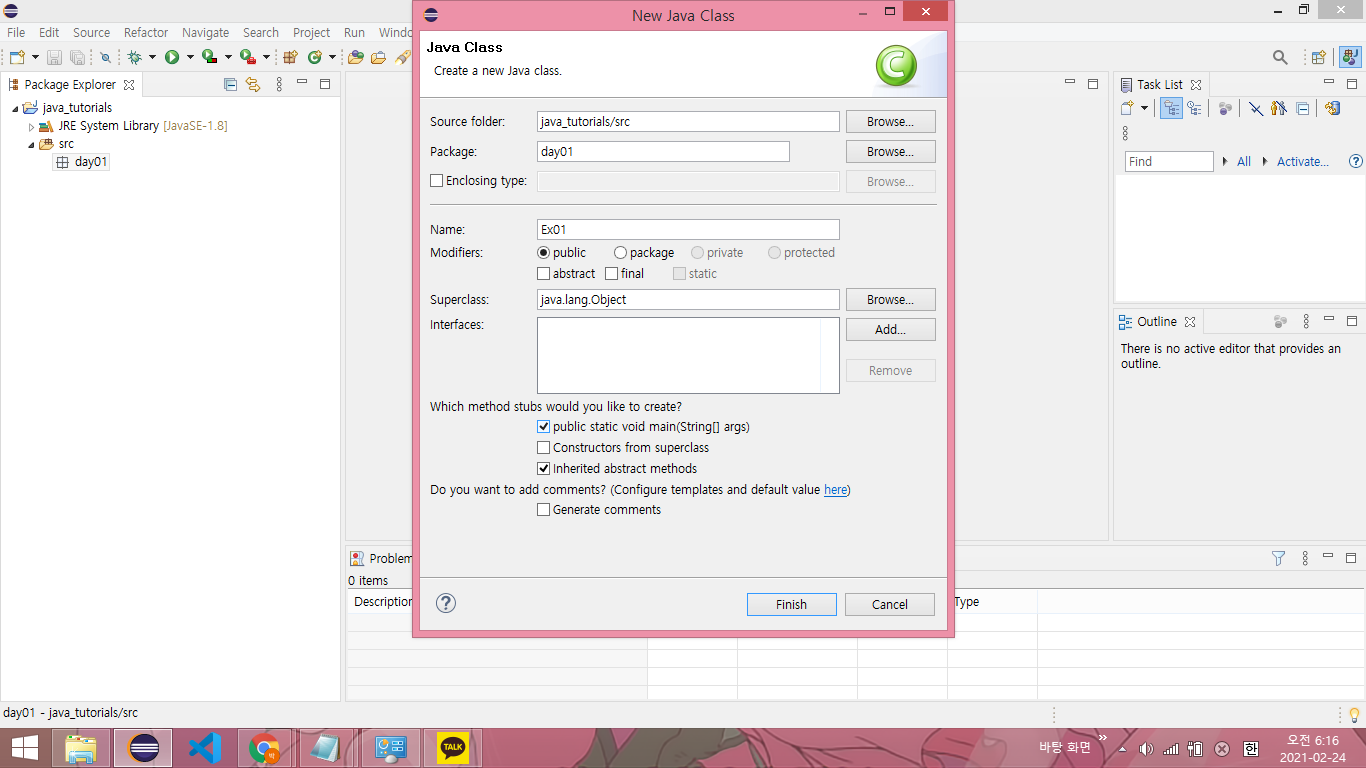
Task: Uncheck public static void main stub
Action: [x=544, y=427]
